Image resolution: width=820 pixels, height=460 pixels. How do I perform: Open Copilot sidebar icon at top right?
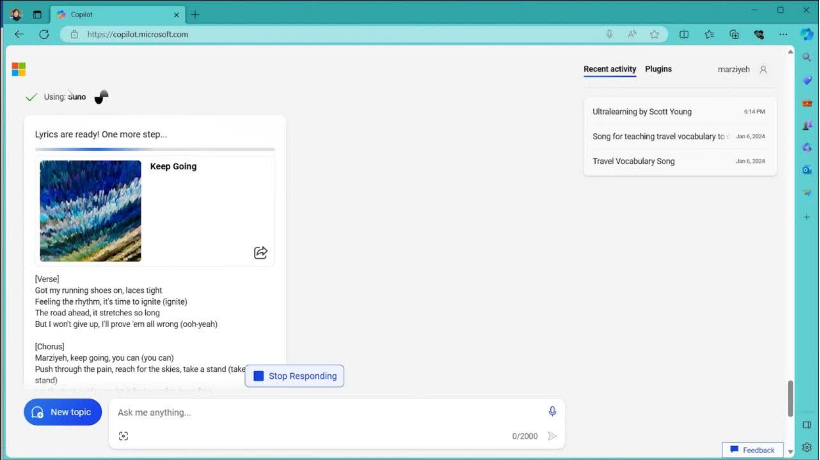807,34
